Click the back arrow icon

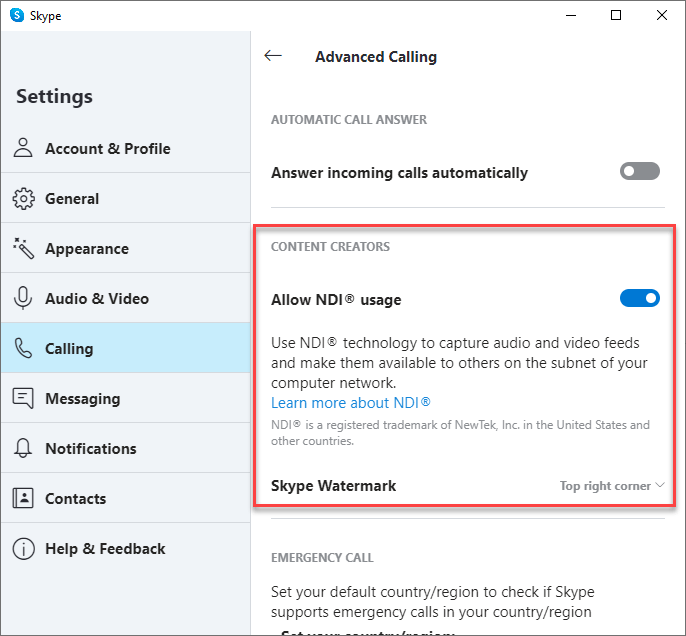point(272,57)
